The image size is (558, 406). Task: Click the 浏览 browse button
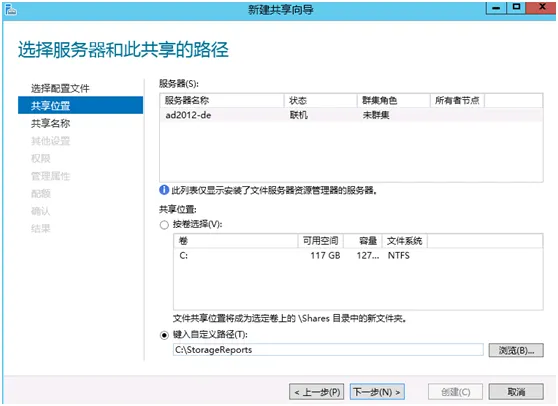coord(516,350)
